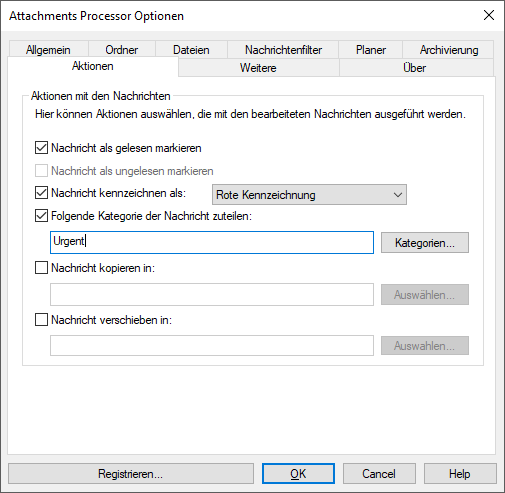
Task: Switch to the Planer tab
Action: point(371,50)
